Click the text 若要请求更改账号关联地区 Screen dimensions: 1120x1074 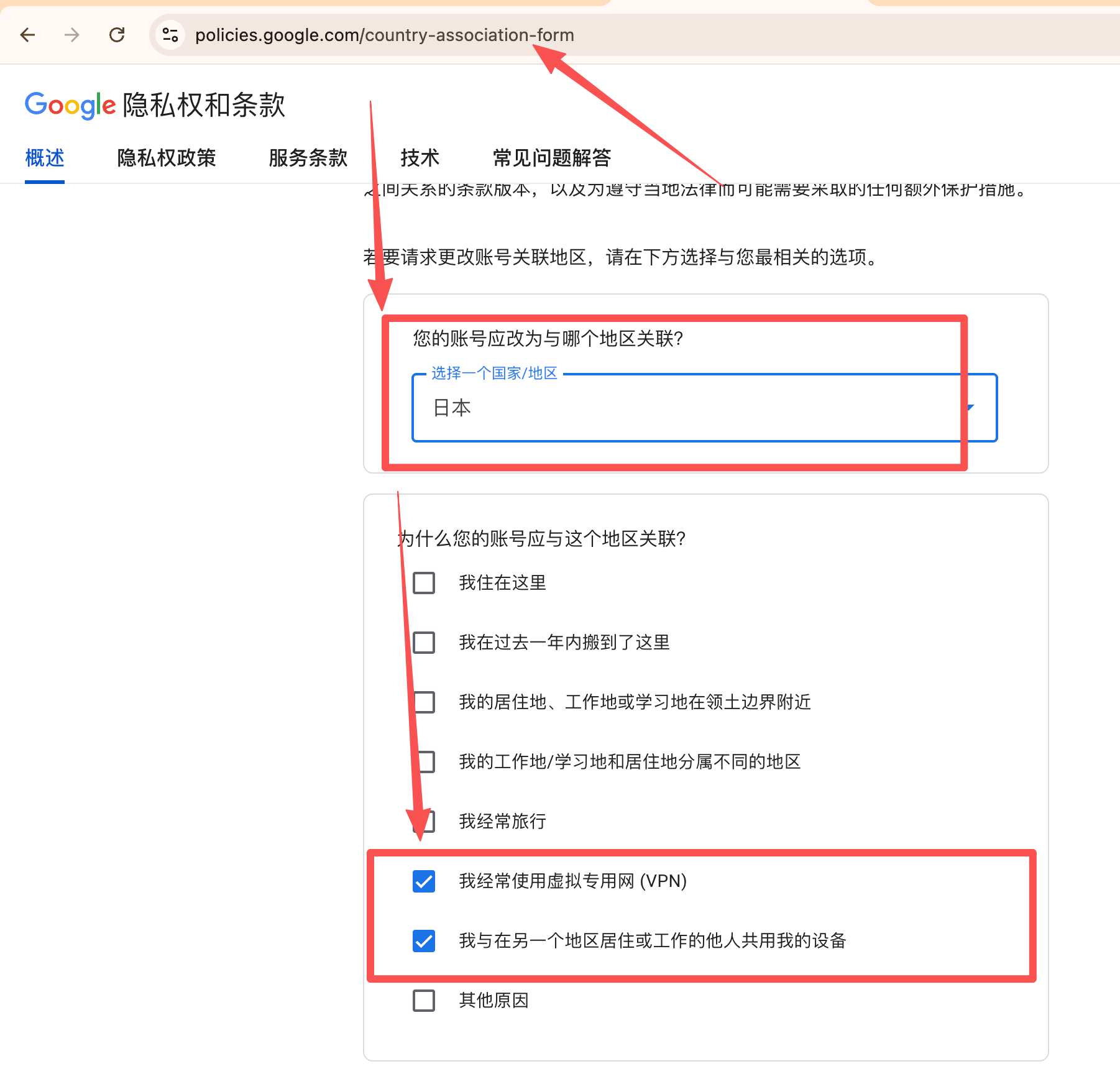(x=475, y=257)
